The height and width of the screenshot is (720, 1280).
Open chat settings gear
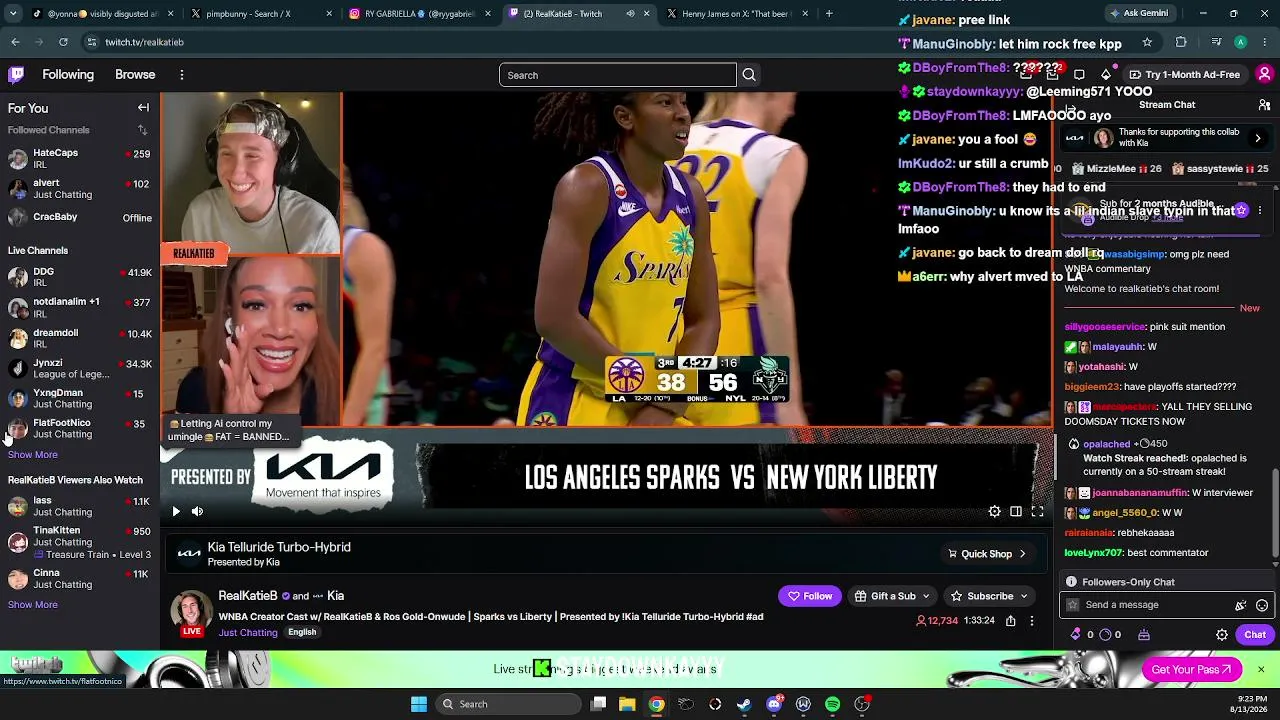coord(1222,635)
